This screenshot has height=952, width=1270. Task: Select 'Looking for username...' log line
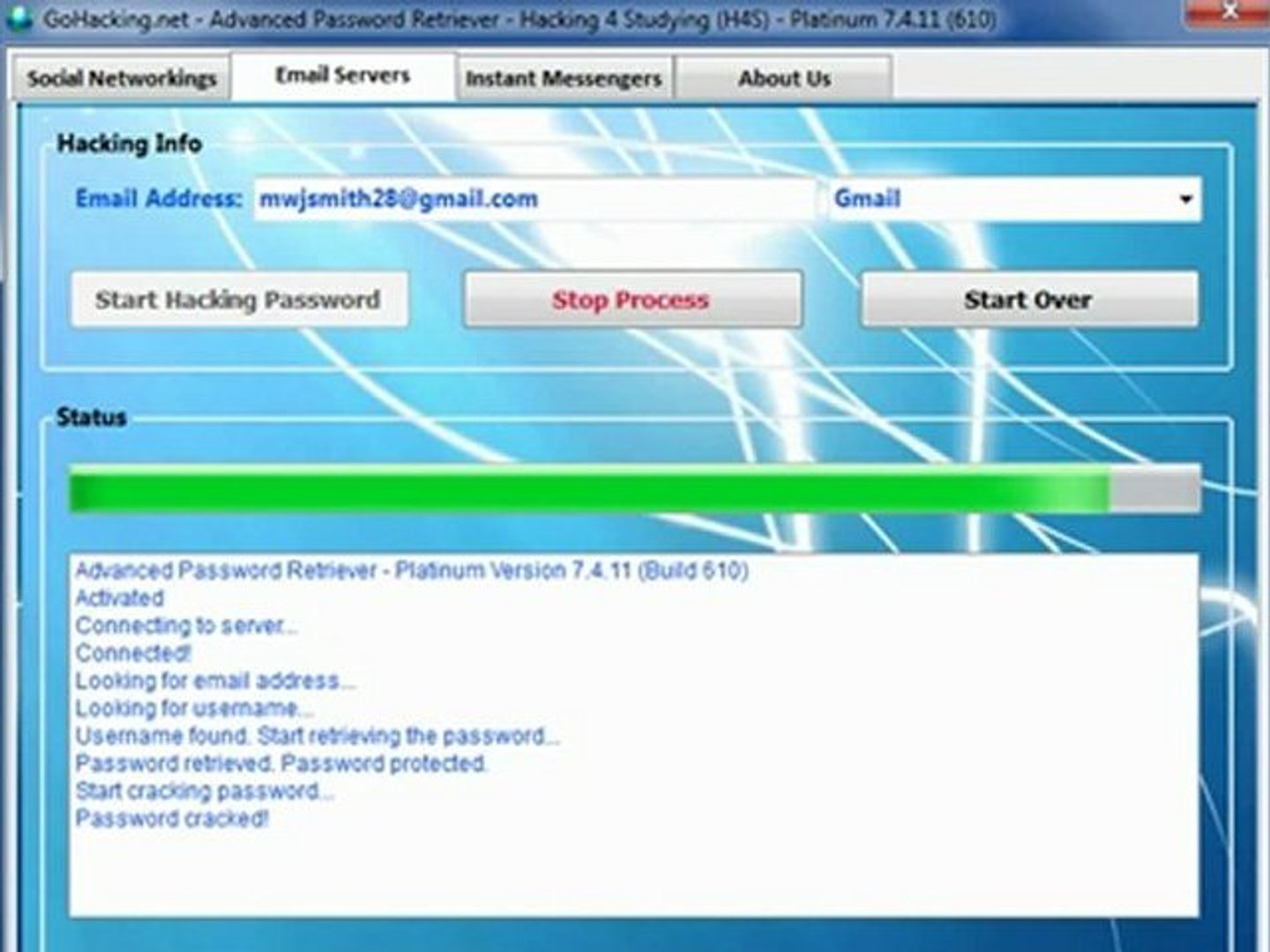click(194, 708)
